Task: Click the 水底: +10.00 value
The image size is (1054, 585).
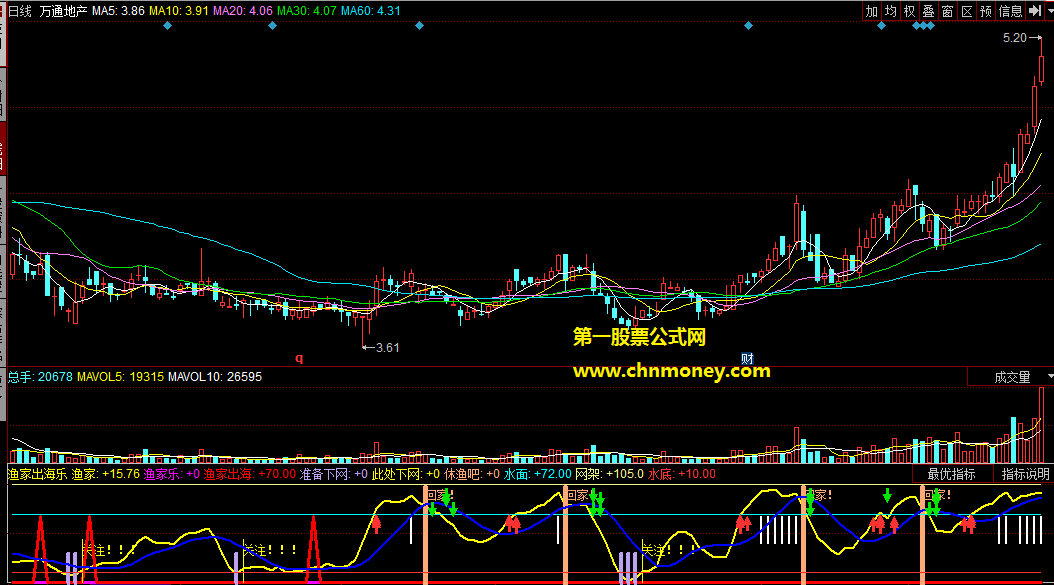Action: (x=682, y=474)
